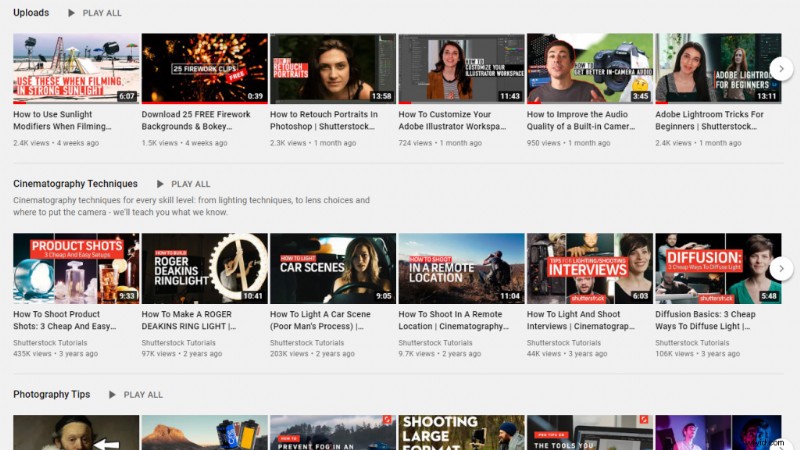Click '724 views • 1 month ago' text
This screenshot has width=800, height=450.
tap(440, 143)
